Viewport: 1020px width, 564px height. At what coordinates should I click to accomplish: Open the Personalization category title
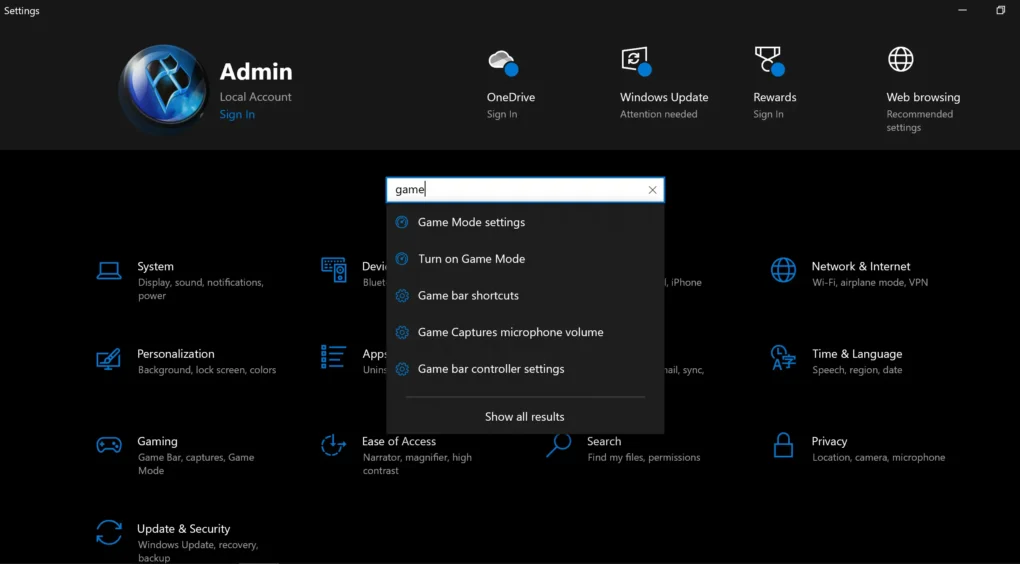click(x=176, y=354)
